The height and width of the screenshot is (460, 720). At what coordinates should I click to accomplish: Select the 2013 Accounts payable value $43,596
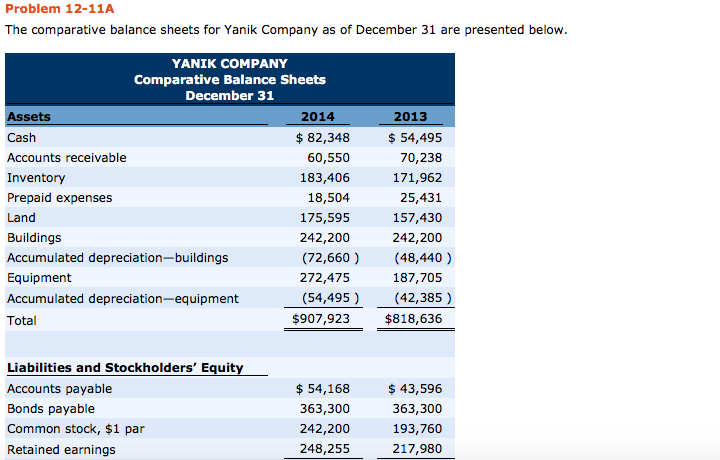point(418,388)
